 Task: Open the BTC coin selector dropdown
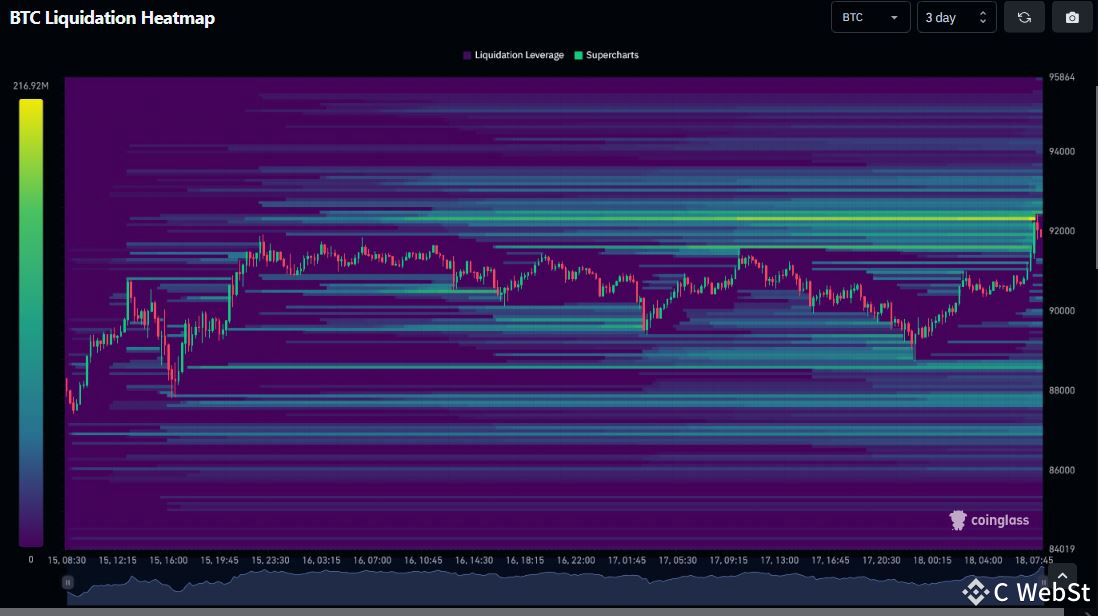click(x=870, y=18)
